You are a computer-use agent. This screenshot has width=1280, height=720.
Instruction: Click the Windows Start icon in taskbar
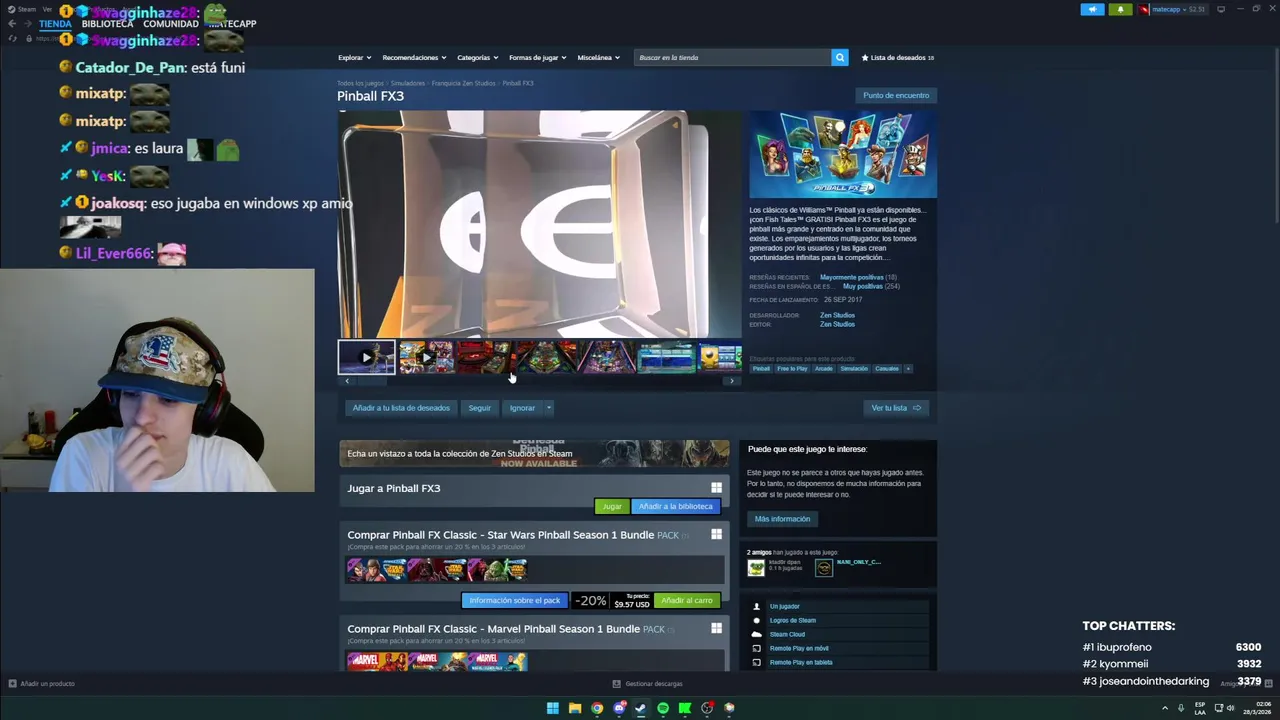click(x=553, y=708)
